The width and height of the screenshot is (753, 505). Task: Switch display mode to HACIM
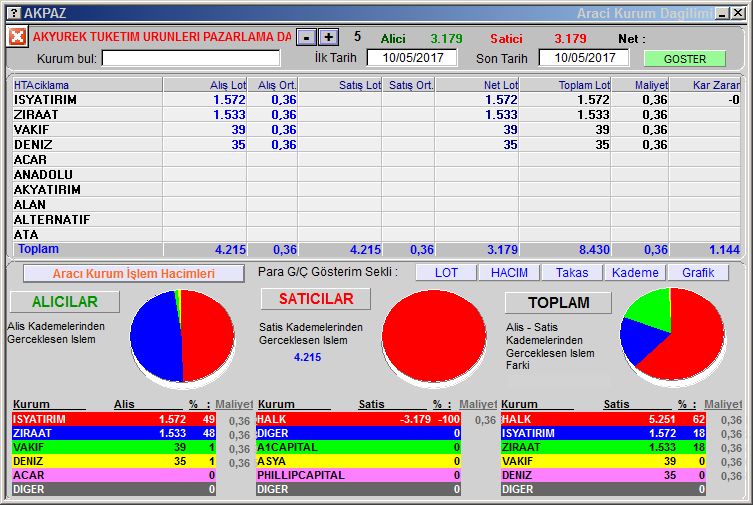509,273
